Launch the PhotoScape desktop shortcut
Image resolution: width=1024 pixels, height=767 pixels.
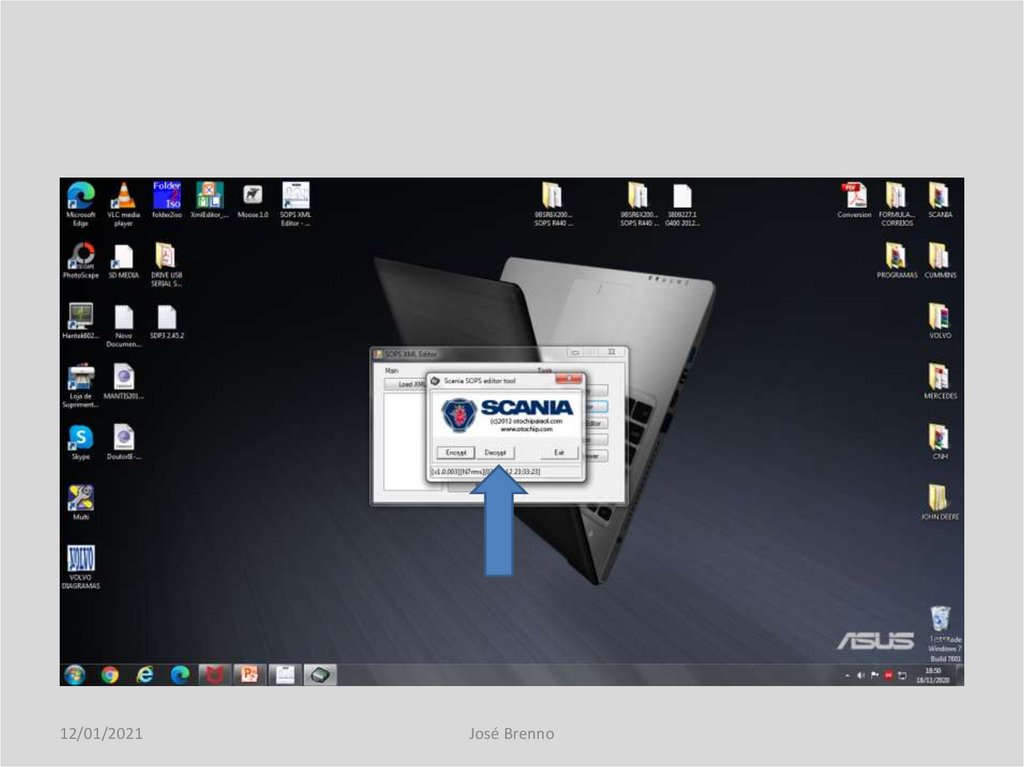coord(80,257)
